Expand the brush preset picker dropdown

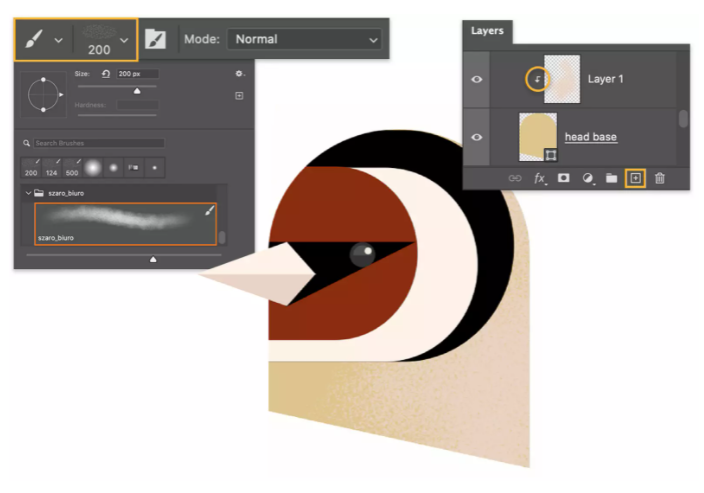[124, 39]
